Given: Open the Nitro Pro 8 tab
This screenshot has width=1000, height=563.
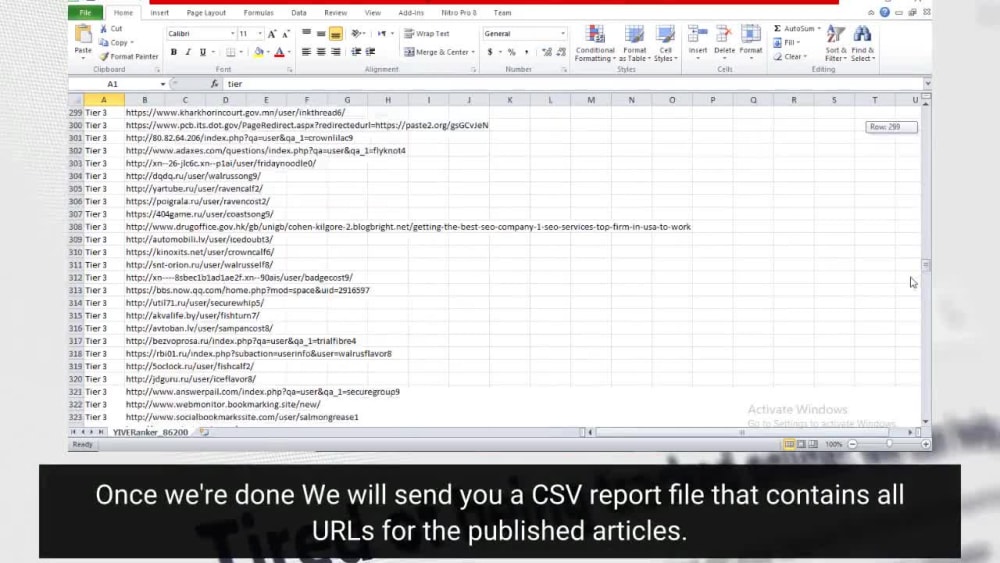Looking at the screenshot, I should (459, 13).
